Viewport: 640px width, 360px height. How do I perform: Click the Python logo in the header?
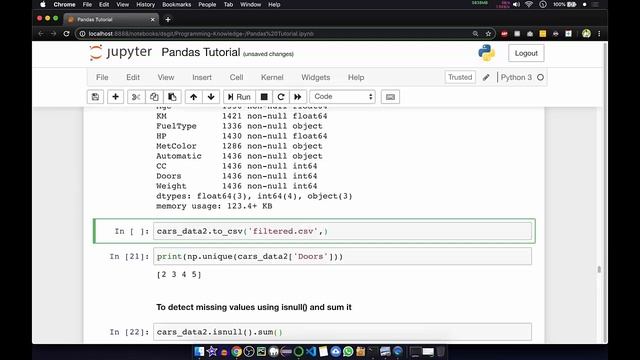(x=487, y=53)
